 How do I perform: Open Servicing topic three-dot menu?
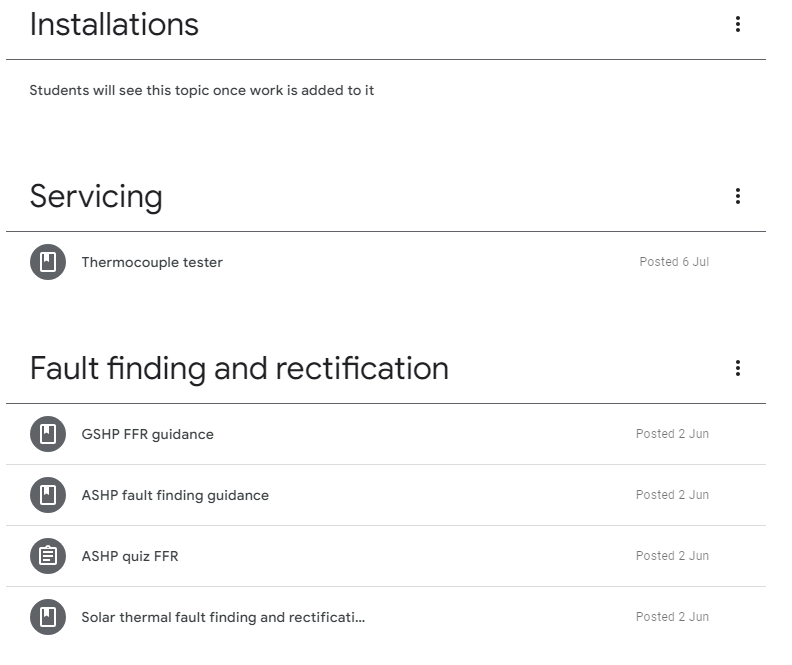[x=737, y=196]
